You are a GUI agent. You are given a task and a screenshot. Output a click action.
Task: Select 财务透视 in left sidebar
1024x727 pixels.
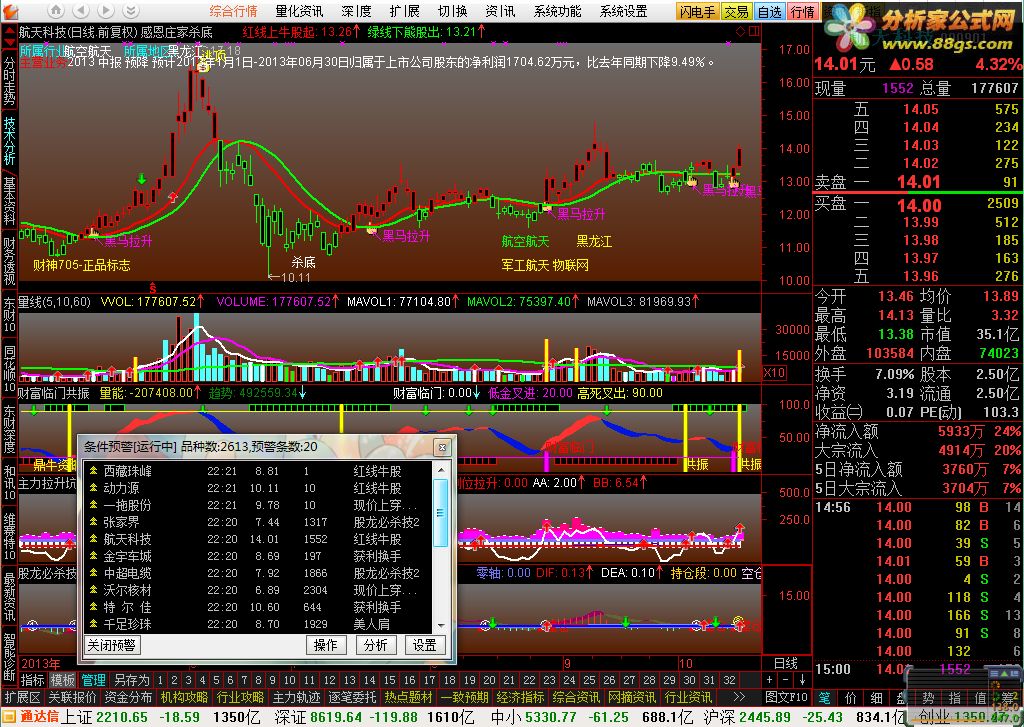tap(9, 260)
